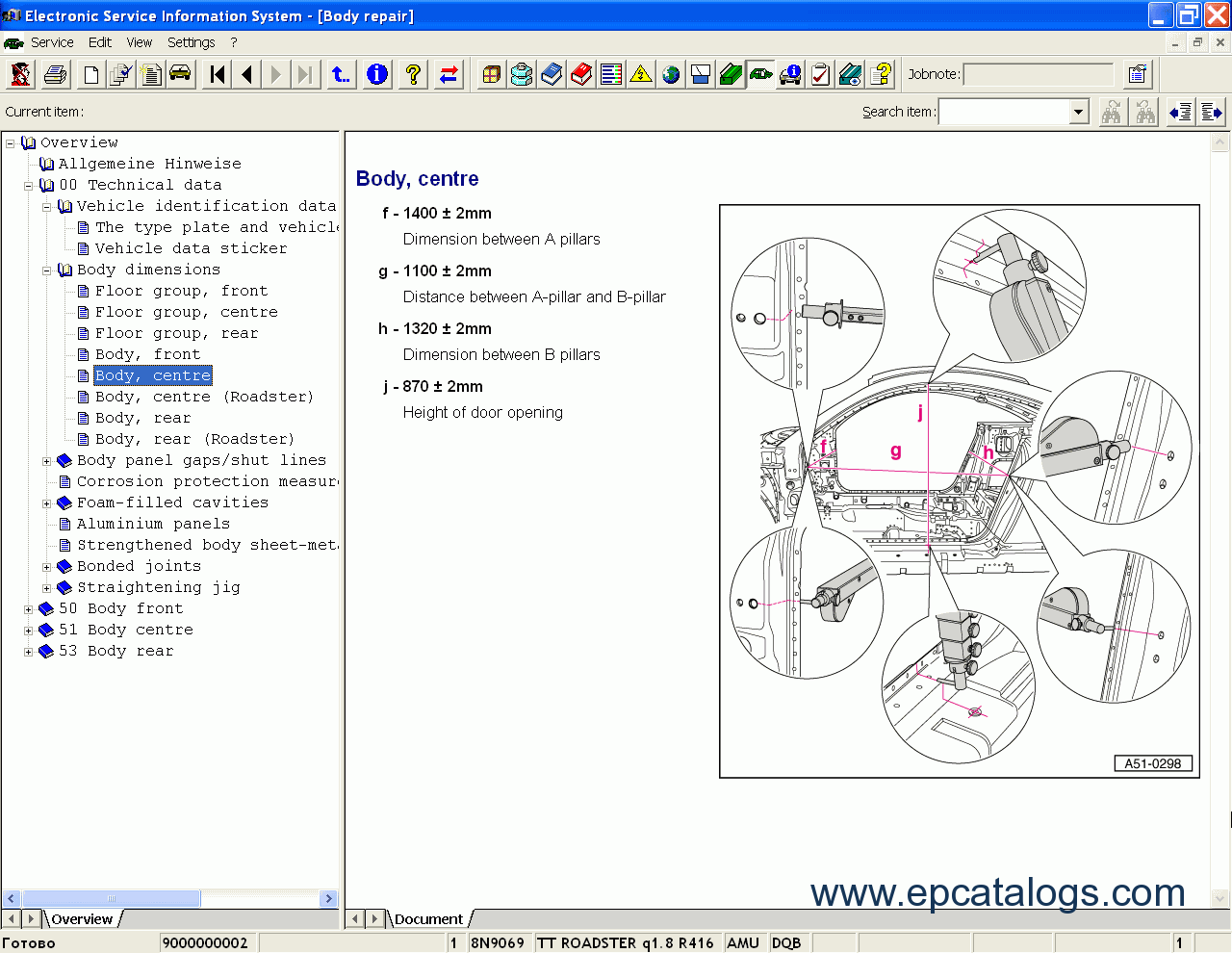
Task: Open the Search item dropdown arrow
Action: point(1078,113)
